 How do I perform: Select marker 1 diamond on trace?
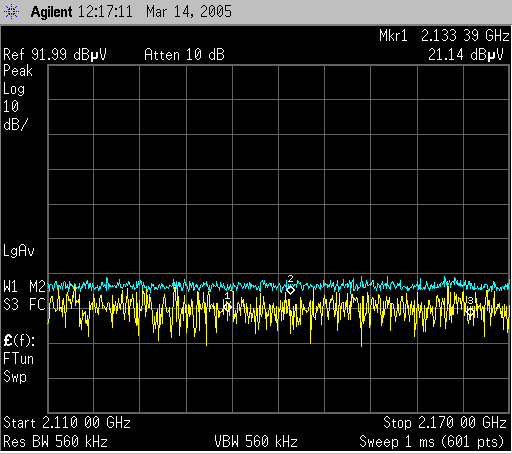(x=228, y=307)
